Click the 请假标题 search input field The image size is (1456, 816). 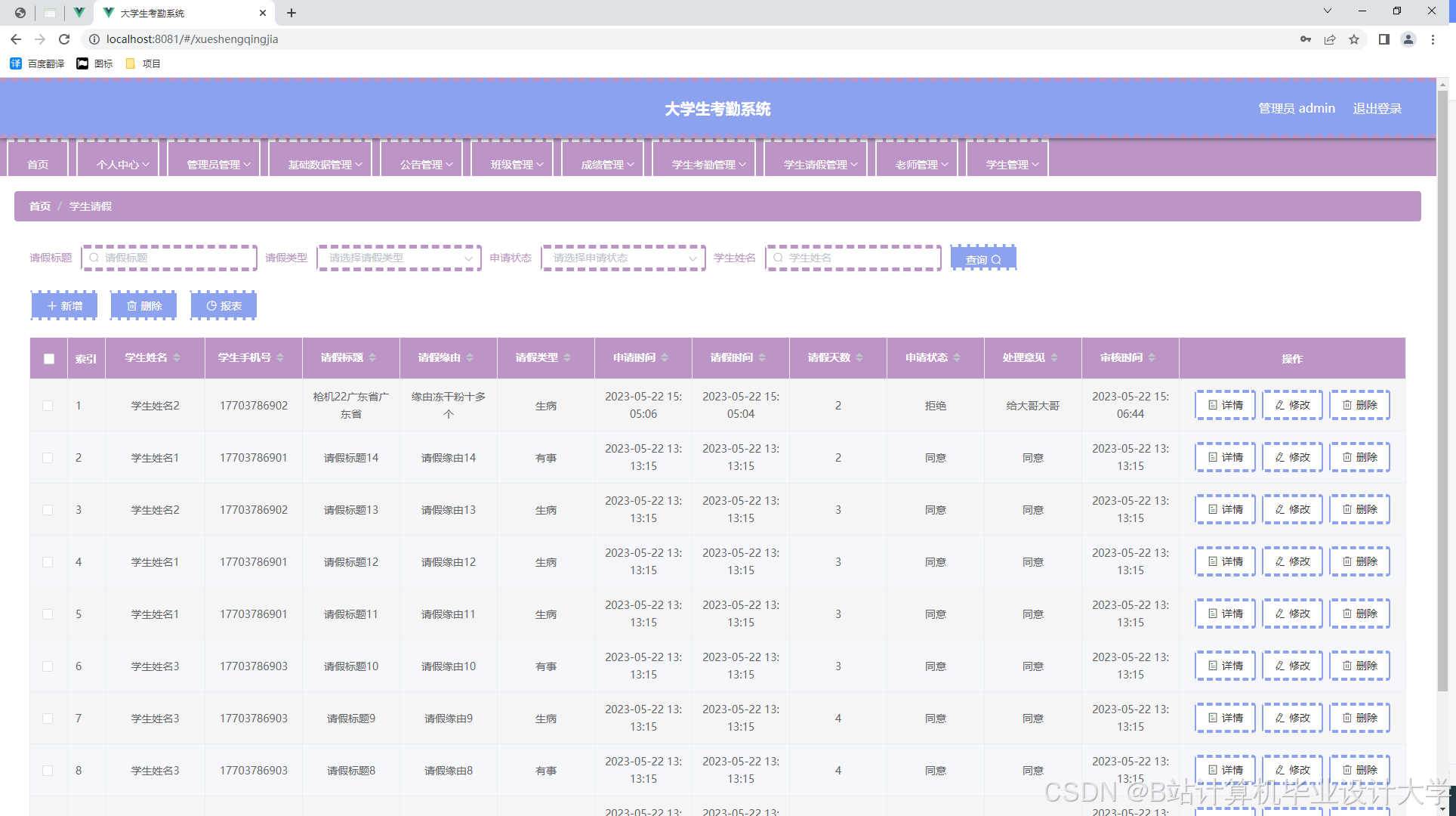(170, 258)
